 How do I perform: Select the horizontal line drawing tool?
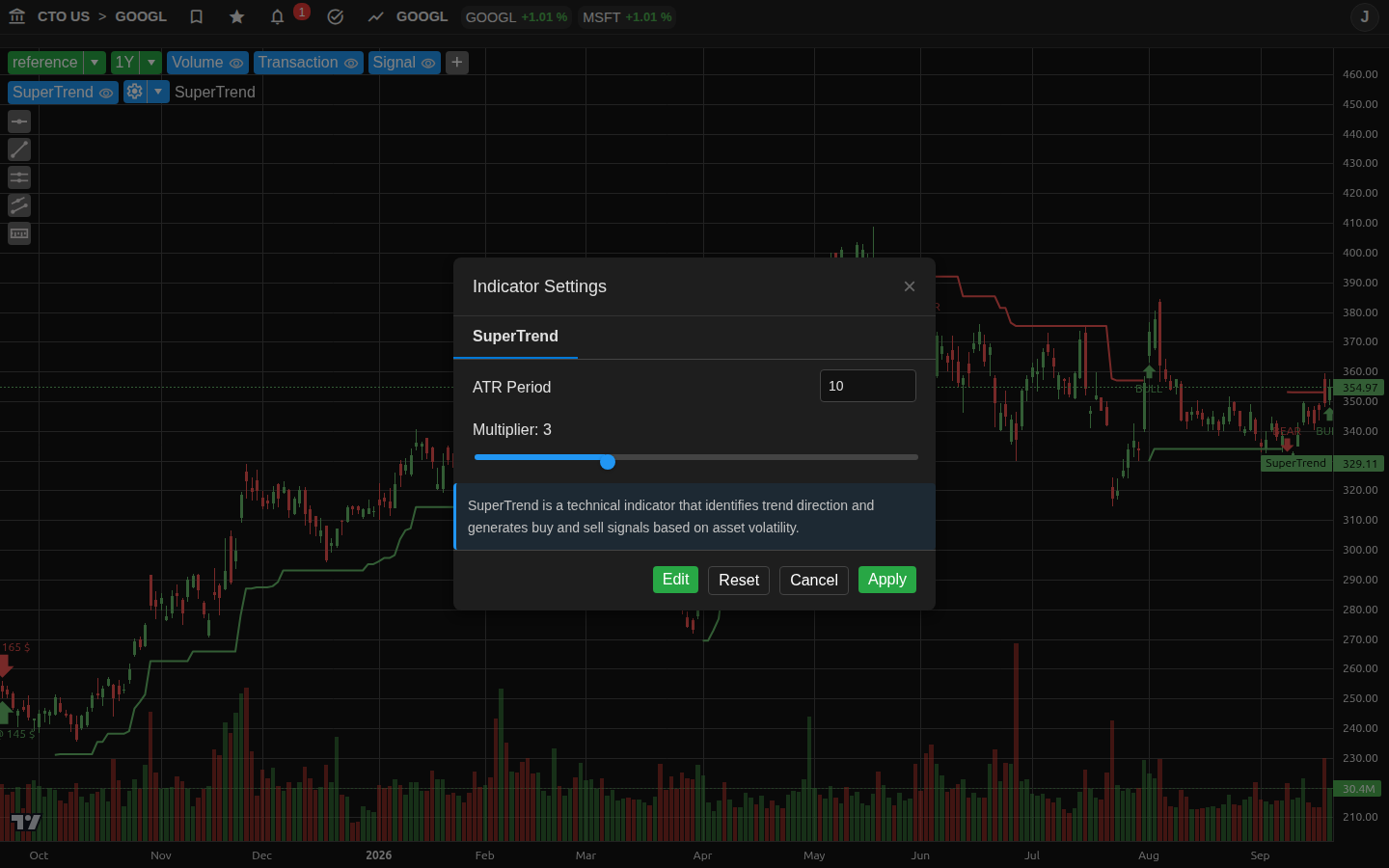click(19, 122)
